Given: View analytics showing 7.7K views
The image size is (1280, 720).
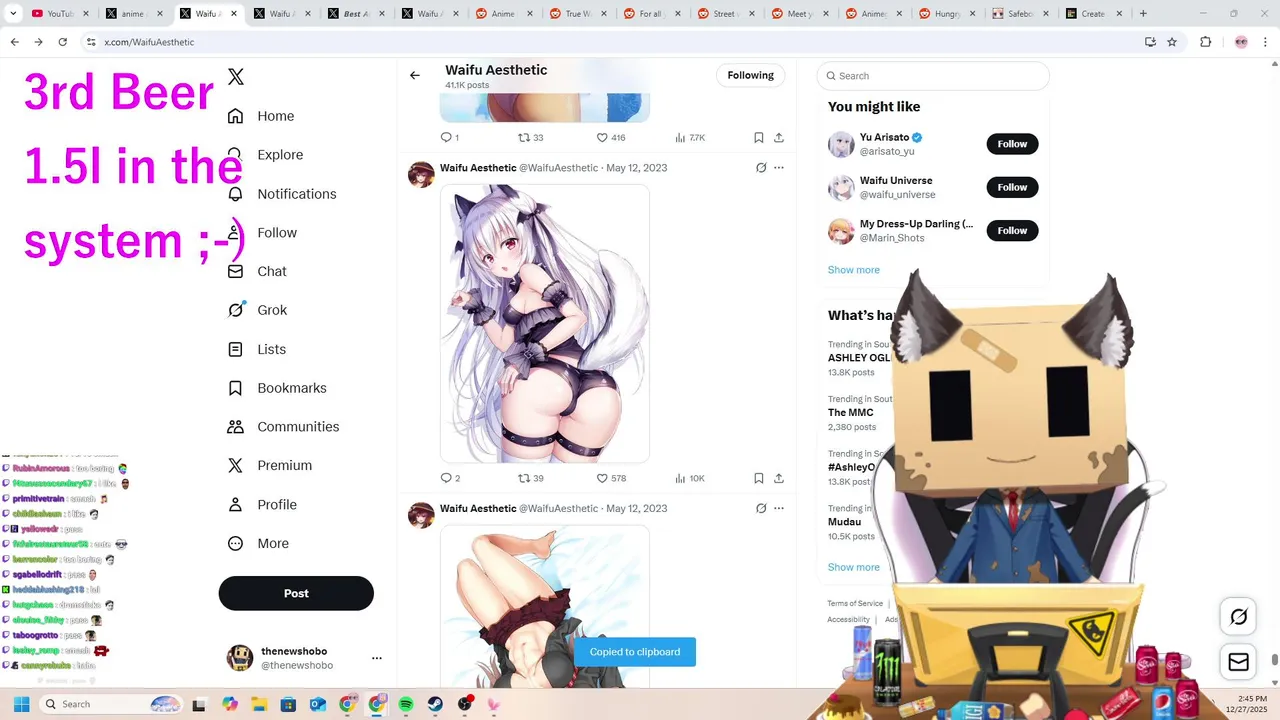Looking at the screenshot, I should coord(690,138).
